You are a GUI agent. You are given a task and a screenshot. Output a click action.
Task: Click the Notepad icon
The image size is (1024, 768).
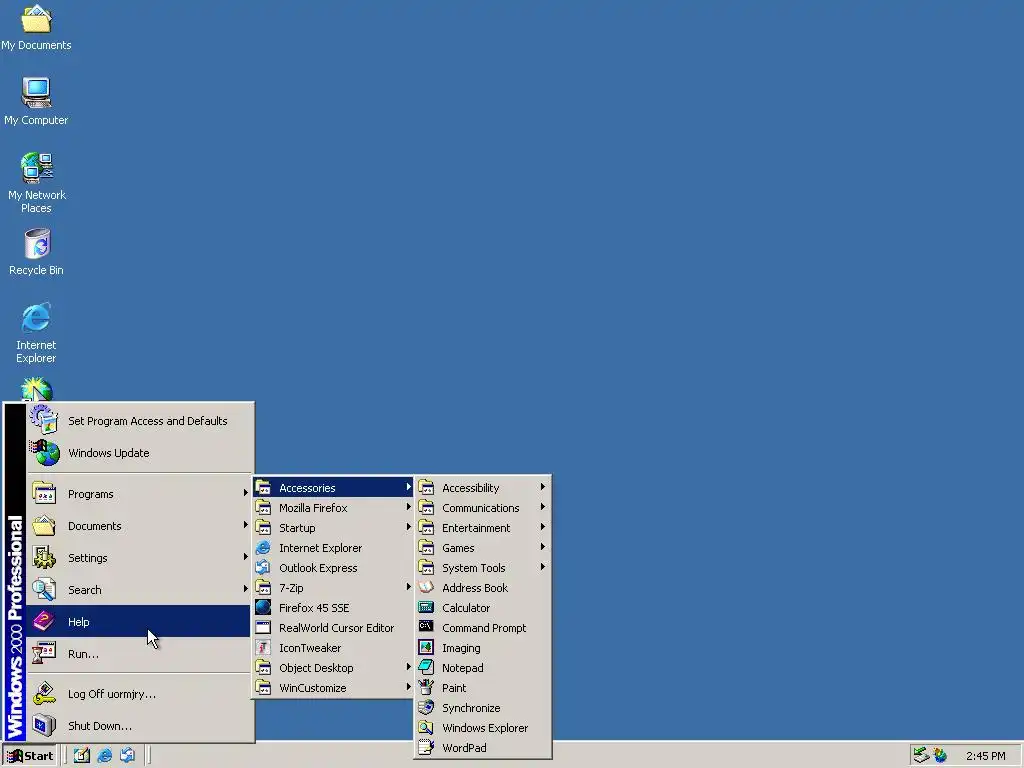tap(426, 667)
